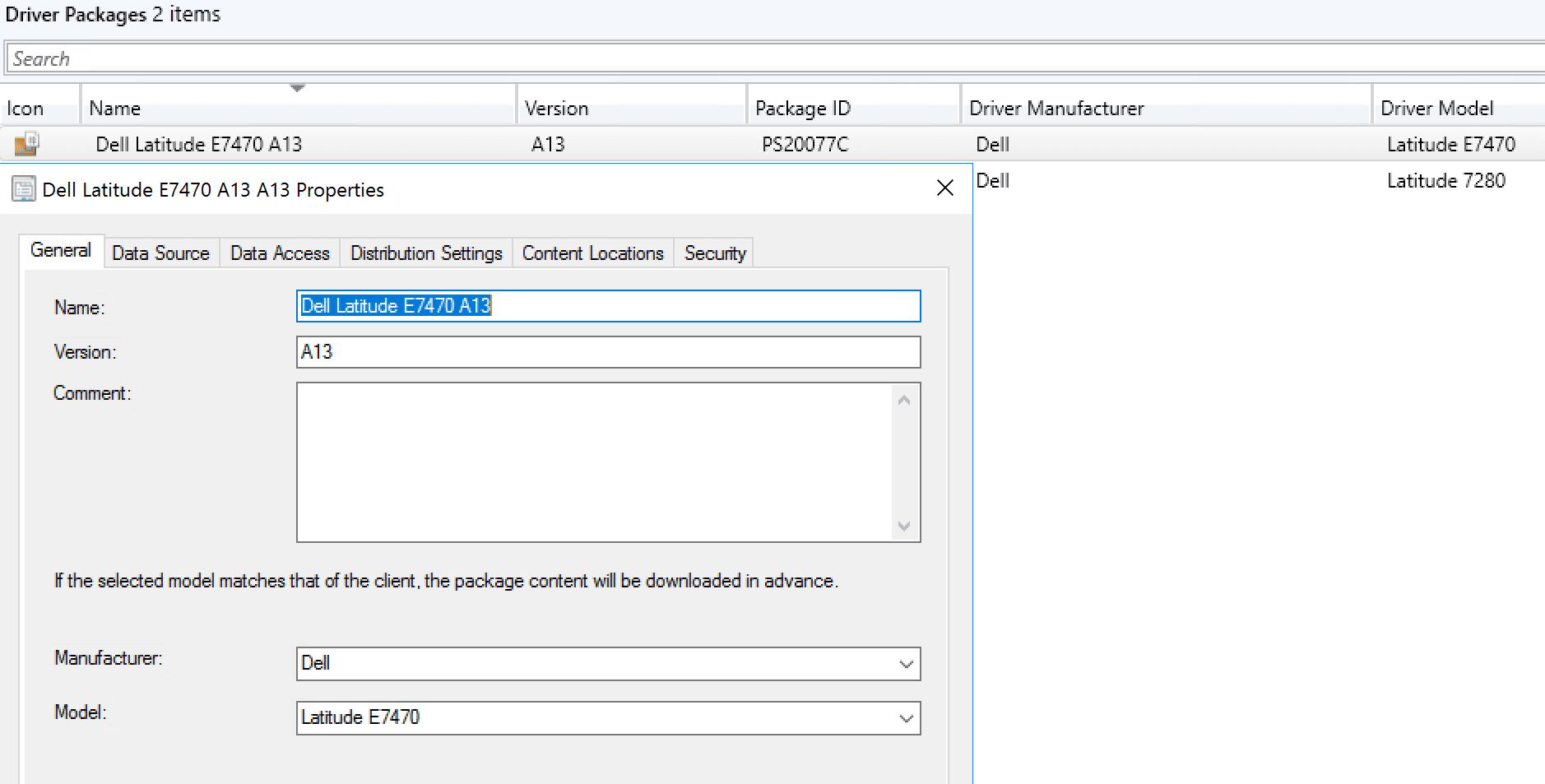Click the Version field containing A13
This screenshot has width=1545, height=784.
tap(608, 351)
